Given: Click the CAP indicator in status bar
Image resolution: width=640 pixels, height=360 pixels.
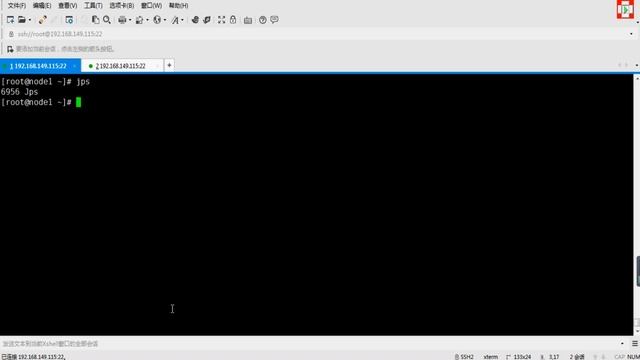Looking at the screenshot, I should (x=620, y=357).
